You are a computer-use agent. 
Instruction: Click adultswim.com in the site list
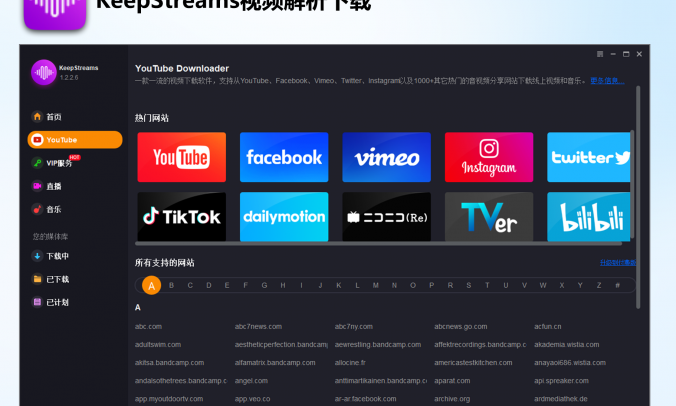tap(158, 345)
